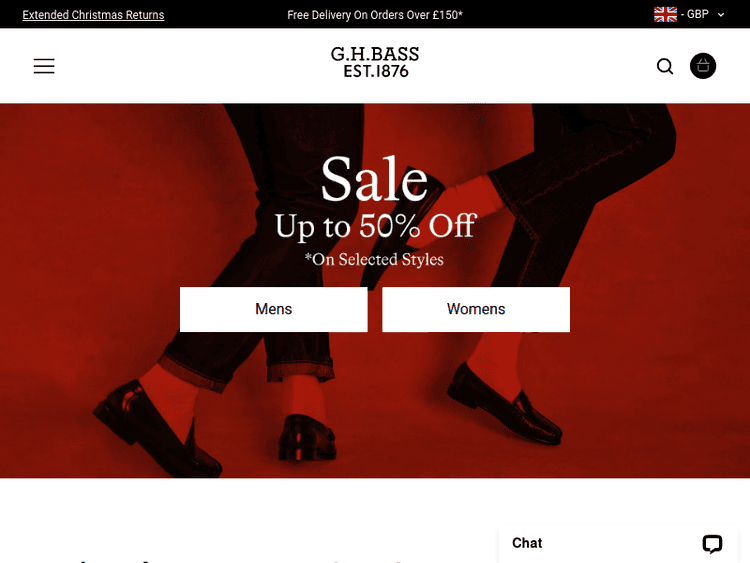Expand the GBP currency chevron
The width and height of the screenshot is (750, 563).
pos(721,15)
